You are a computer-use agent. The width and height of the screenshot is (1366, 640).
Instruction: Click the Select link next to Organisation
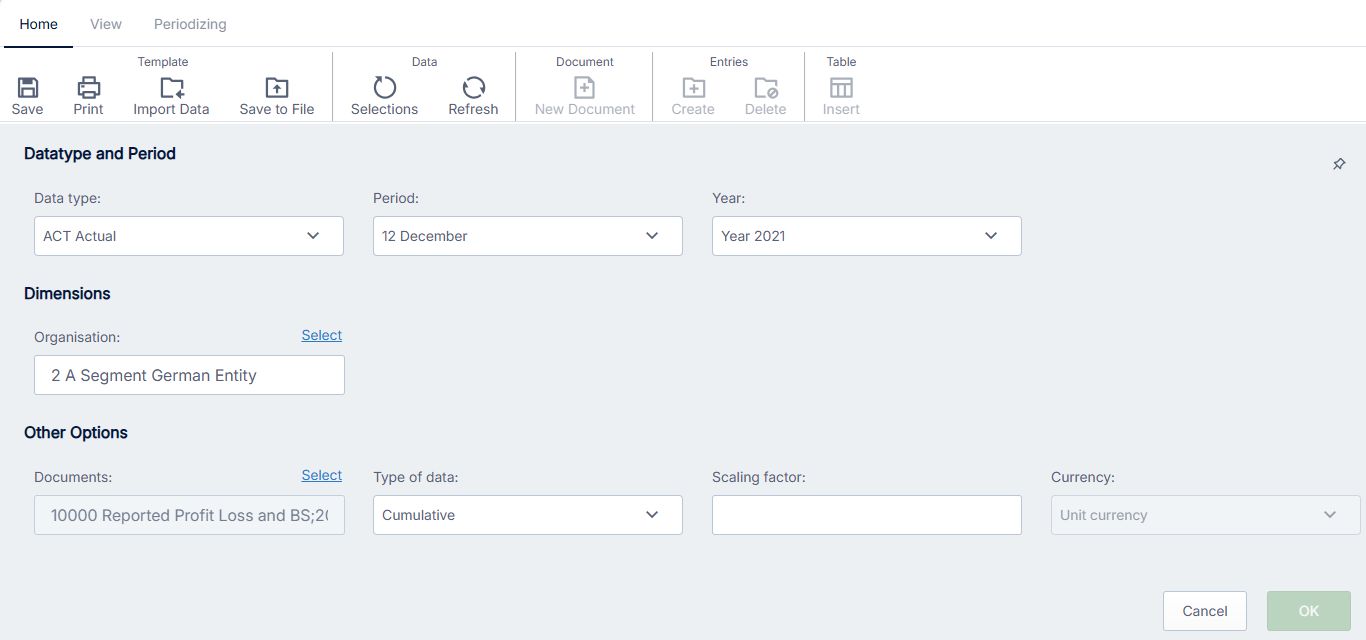pyautogui.click(x=322, y=335)
